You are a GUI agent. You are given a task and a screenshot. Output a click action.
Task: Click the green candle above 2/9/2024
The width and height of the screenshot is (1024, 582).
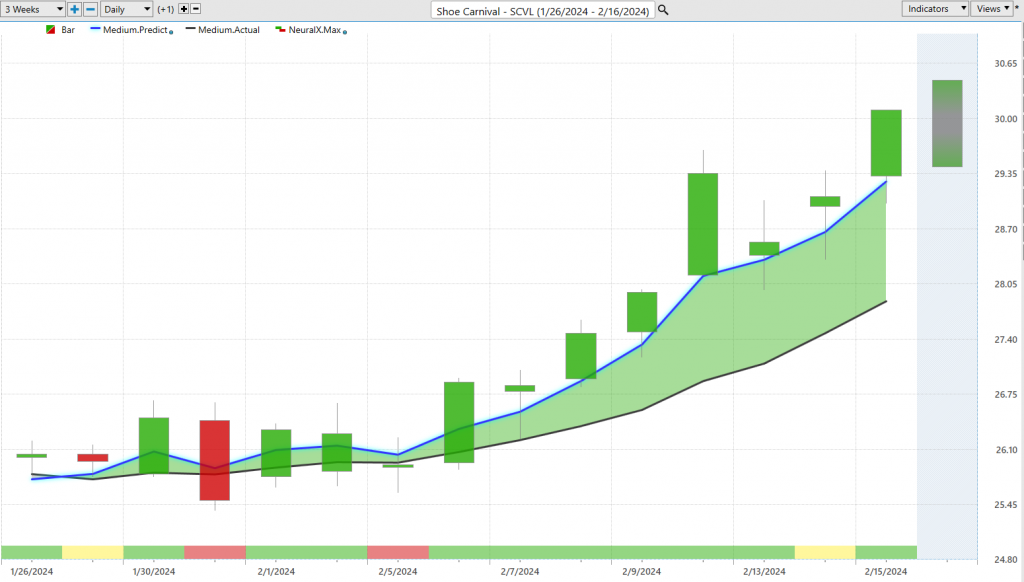click(x=642, y=312)
